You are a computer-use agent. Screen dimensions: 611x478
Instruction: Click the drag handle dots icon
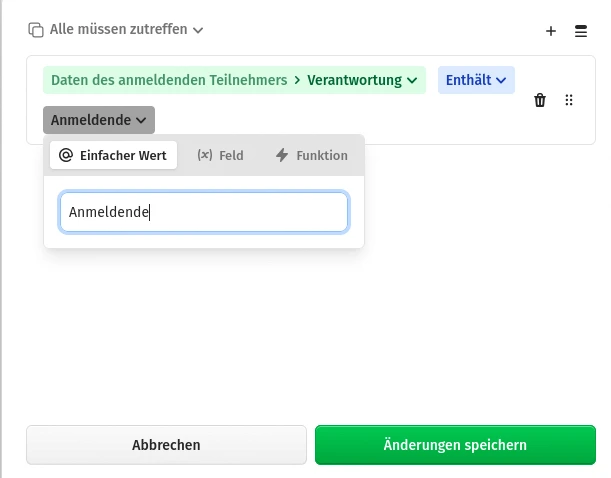pyautogui.click(x=569, y=100)
